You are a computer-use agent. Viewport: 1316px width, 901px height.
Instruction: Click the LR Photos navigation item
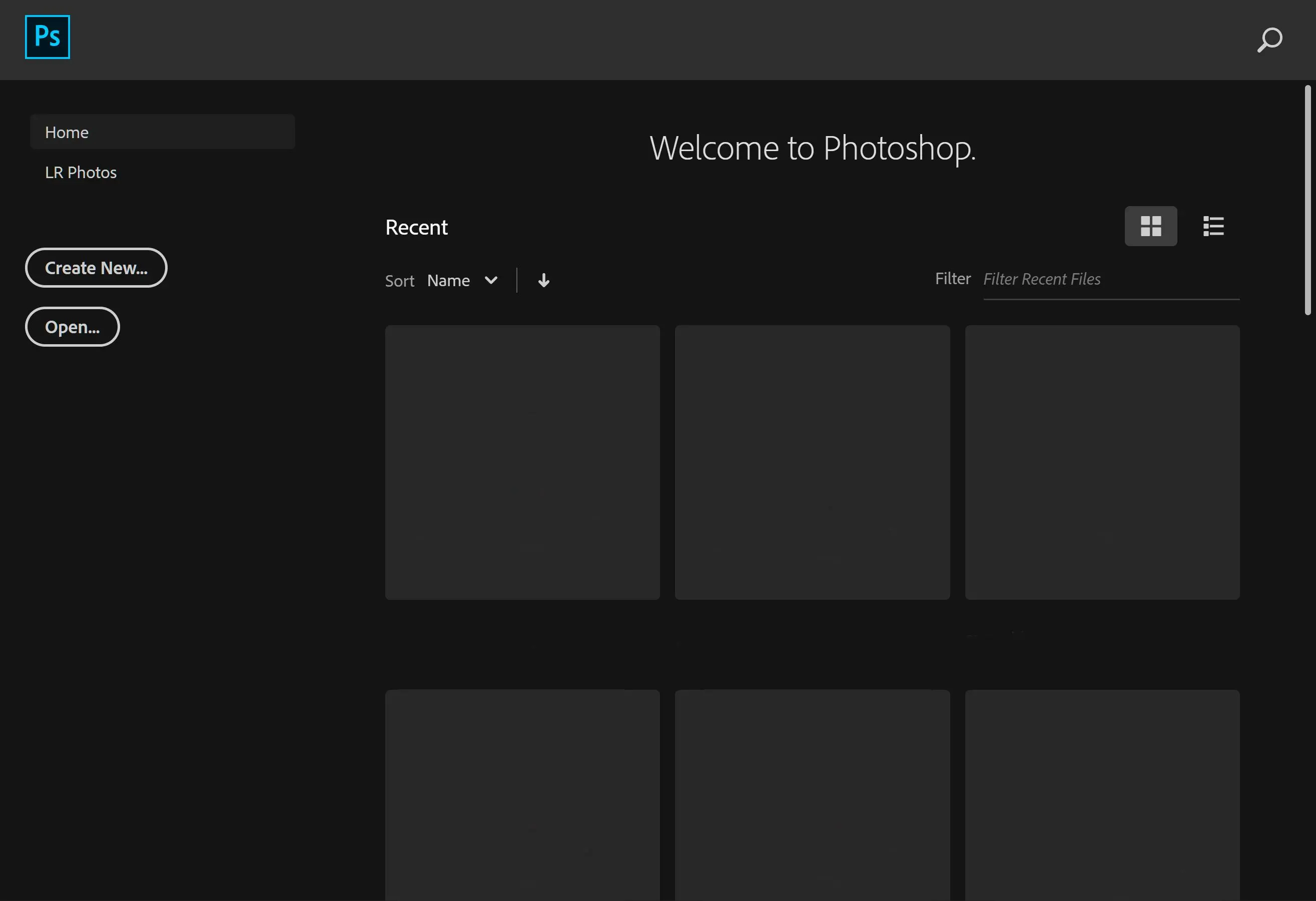[x=80, y=172]
